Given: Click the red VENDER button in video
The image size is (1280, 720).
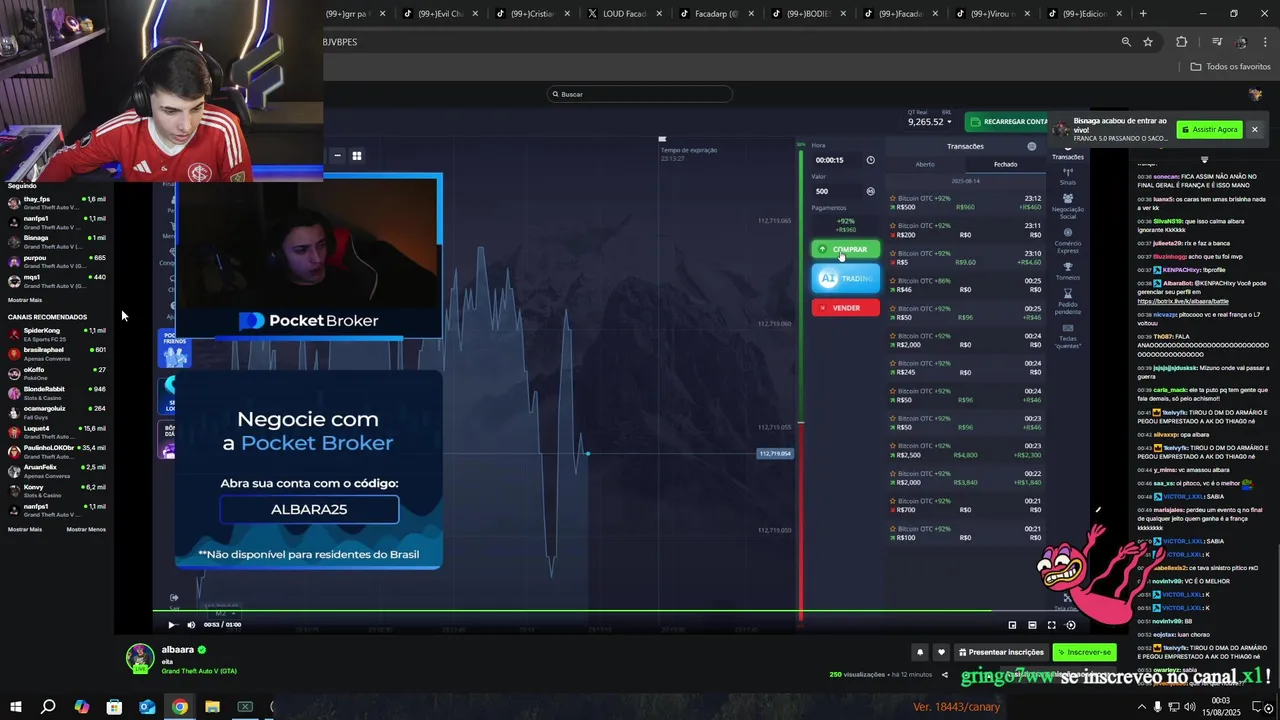Looking at the screenshot, I should click(x=846, y=308).
